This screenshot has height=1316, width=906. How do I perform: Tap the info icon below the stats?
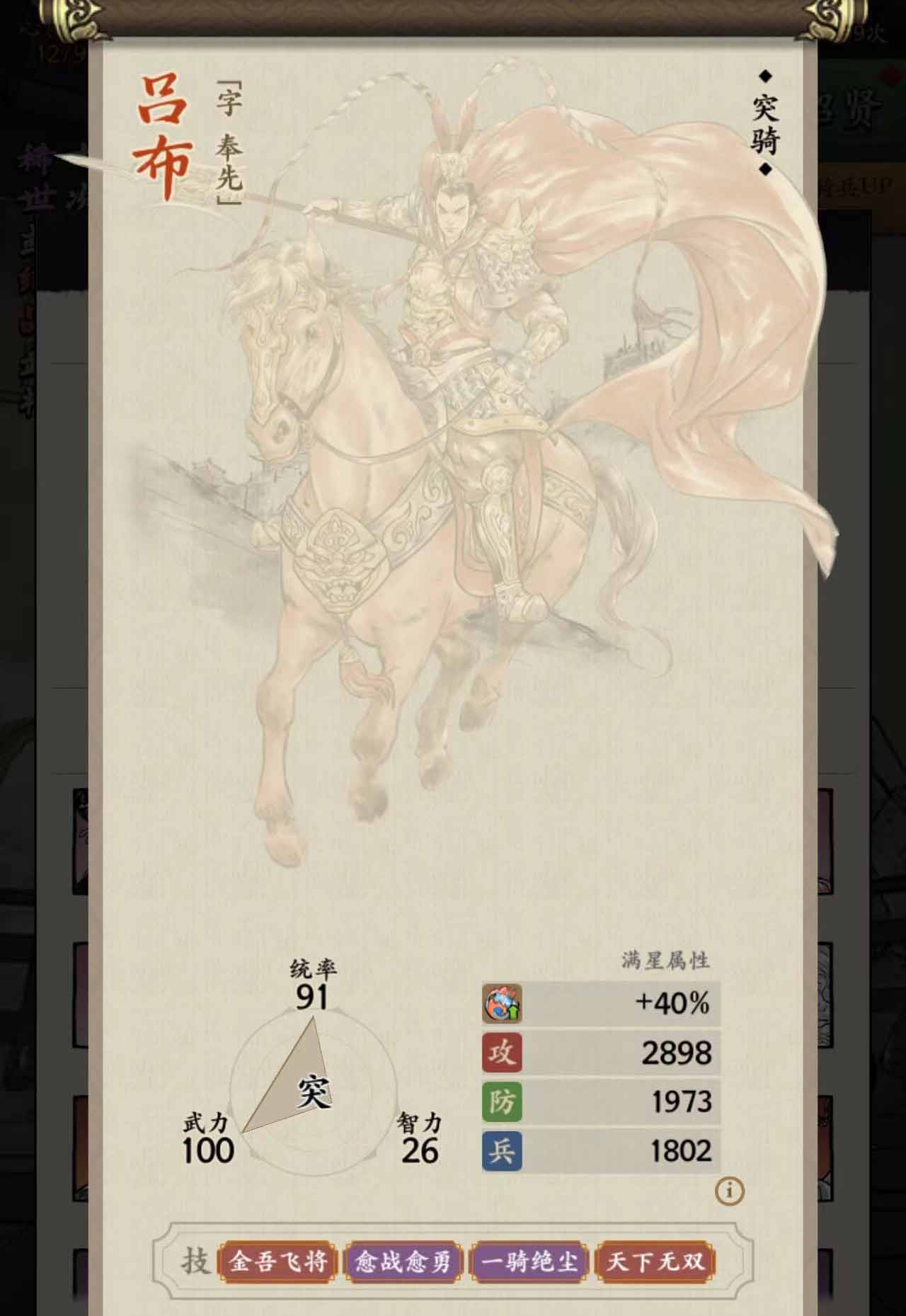(x=729, y=1191)
